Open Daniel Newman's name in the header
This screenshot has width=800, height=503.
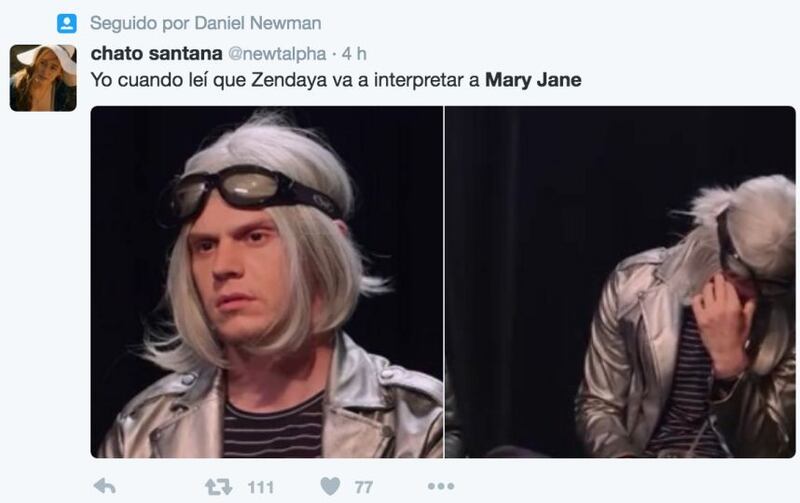(258, 23)
